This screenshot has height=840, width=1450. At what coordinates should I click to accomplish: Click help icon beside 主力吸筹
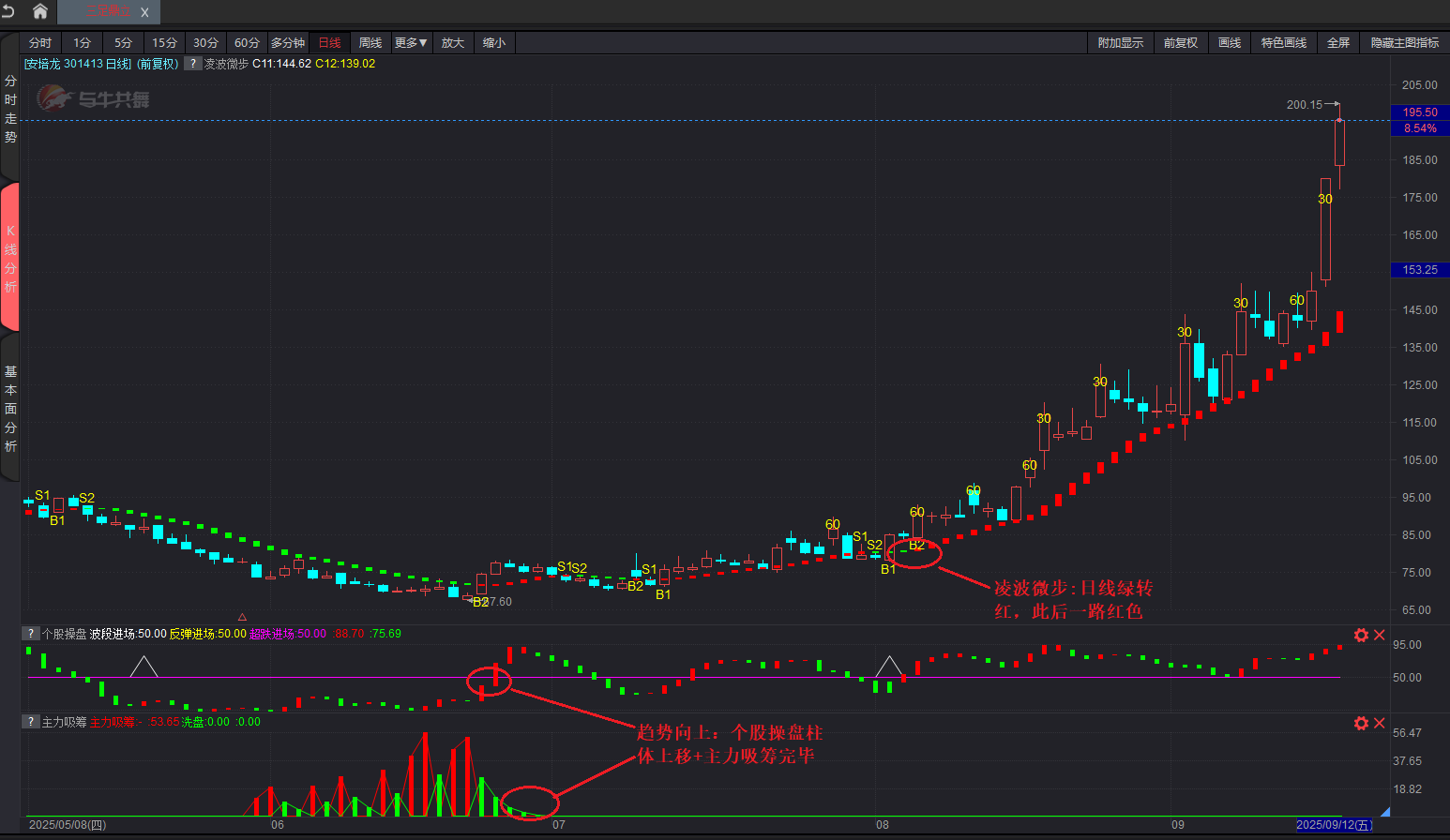tap(31, 722)
